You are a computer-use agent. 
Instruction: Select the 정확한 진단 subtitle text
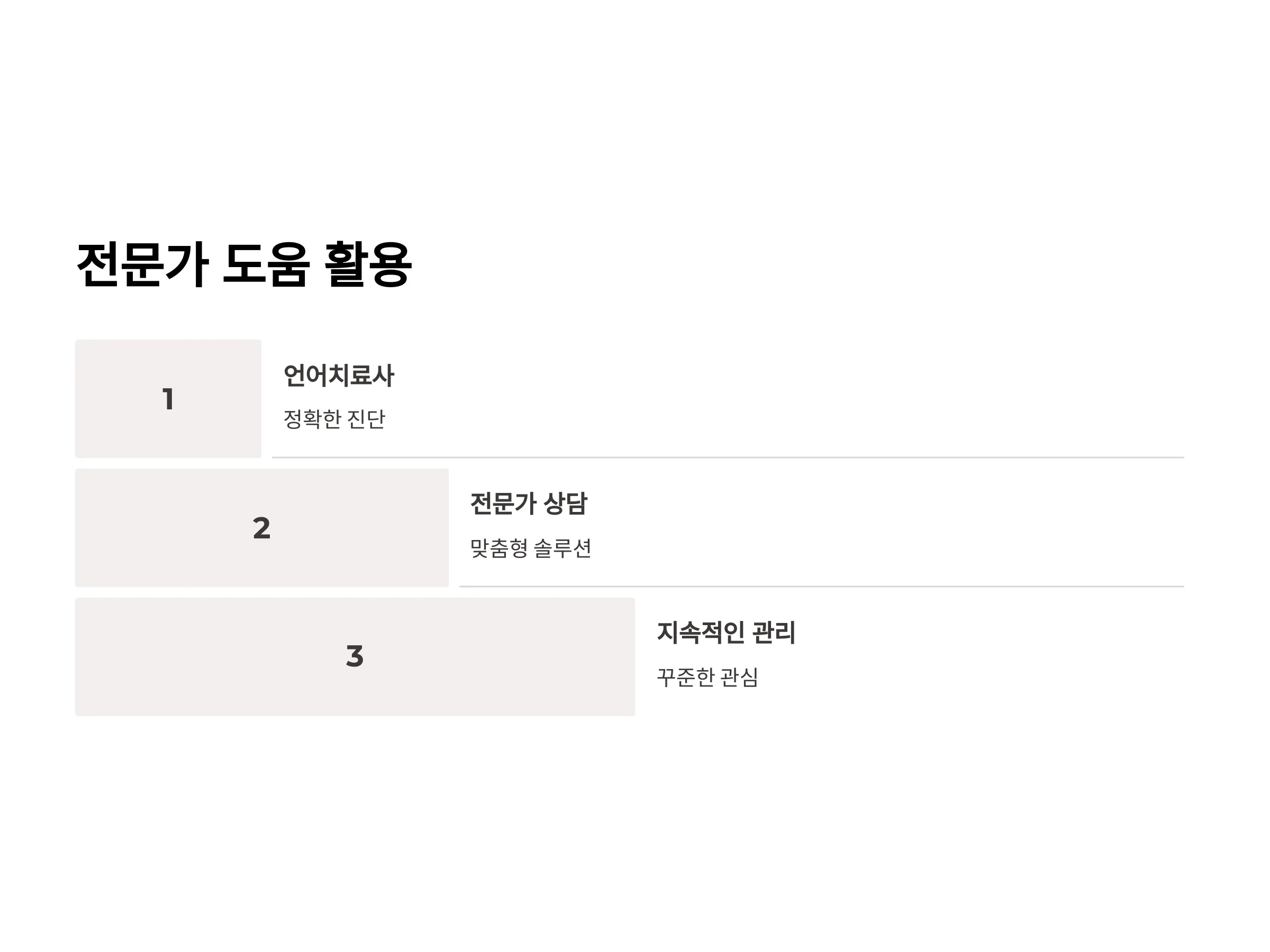(334, 419)
